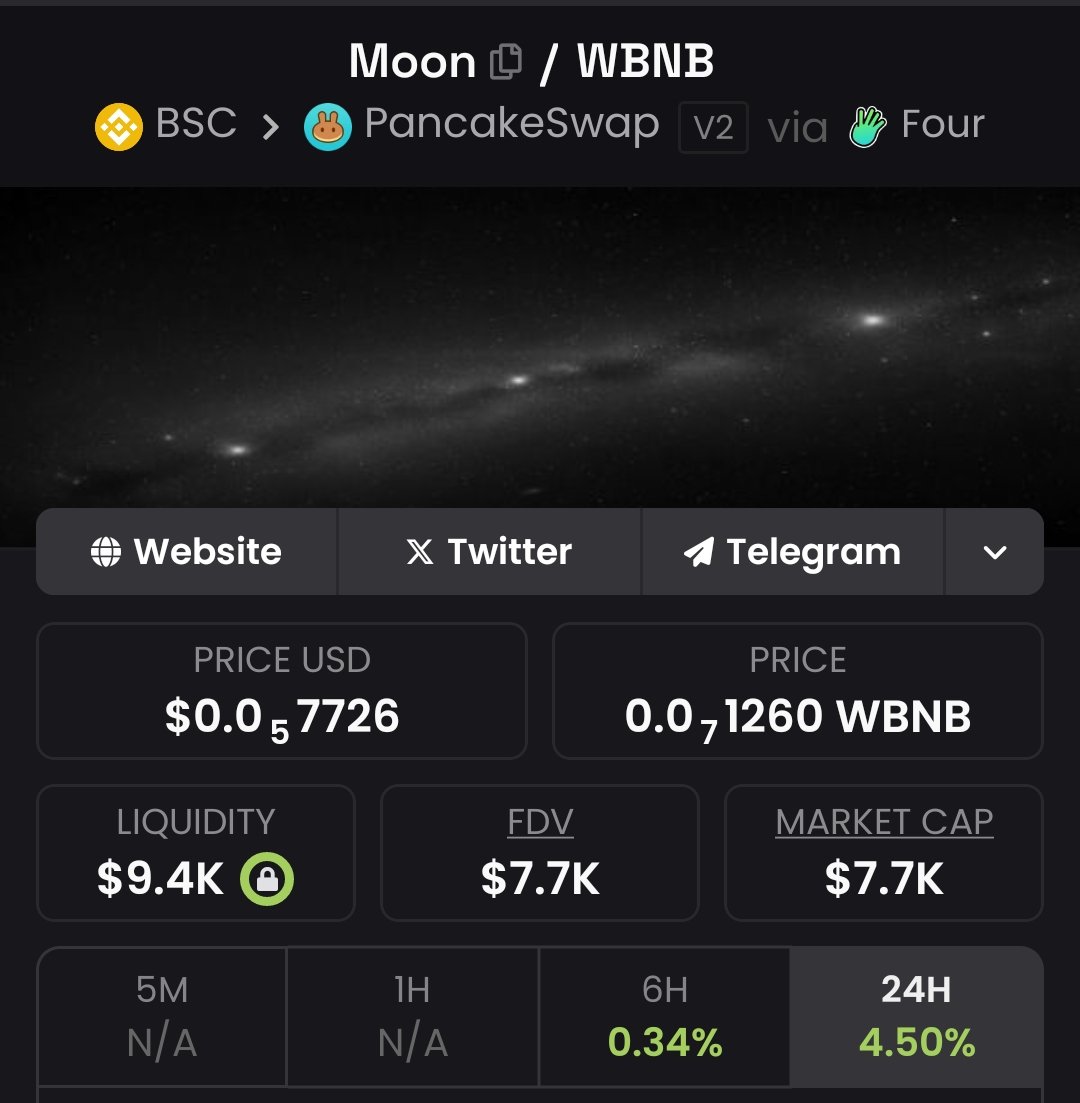Select the 1H timeframe tab

pos(412,1016)
